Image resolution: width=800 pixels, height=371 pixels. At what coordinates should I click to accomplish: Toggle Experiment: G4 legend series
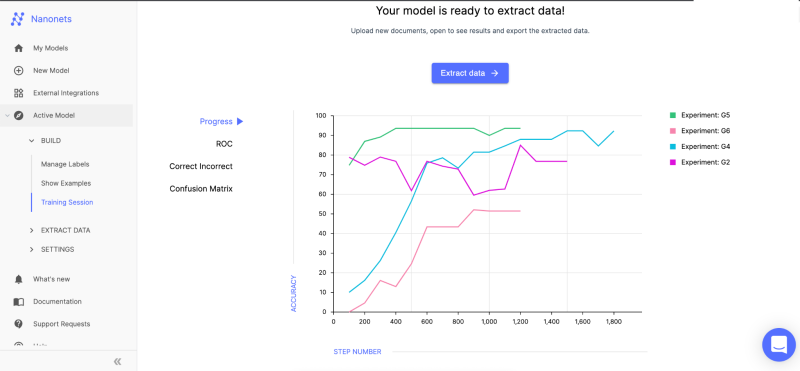click(699, 147)
